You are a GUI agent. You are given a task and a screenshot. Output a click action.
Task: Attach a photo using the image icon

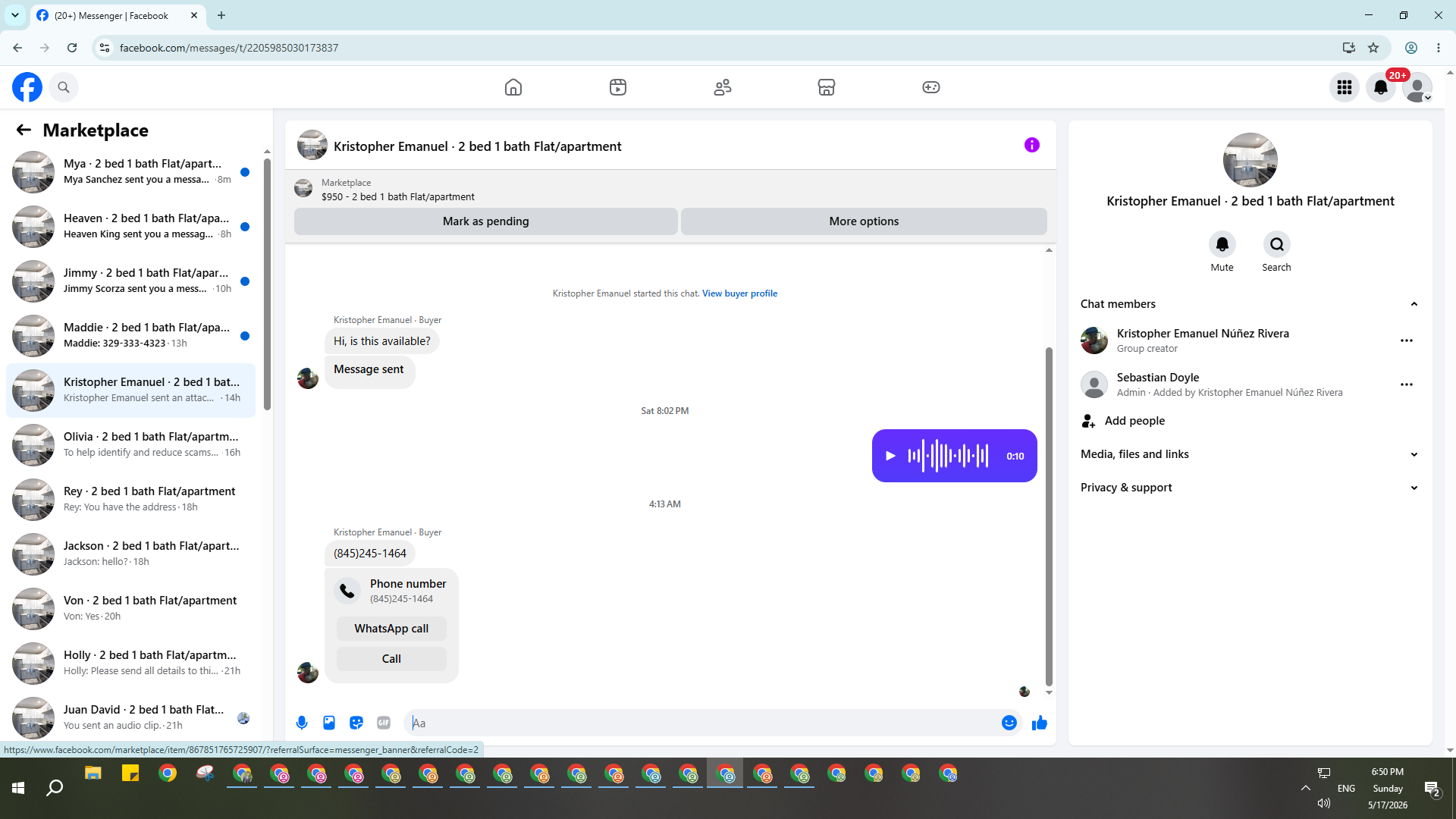click(x=329, y=723)
